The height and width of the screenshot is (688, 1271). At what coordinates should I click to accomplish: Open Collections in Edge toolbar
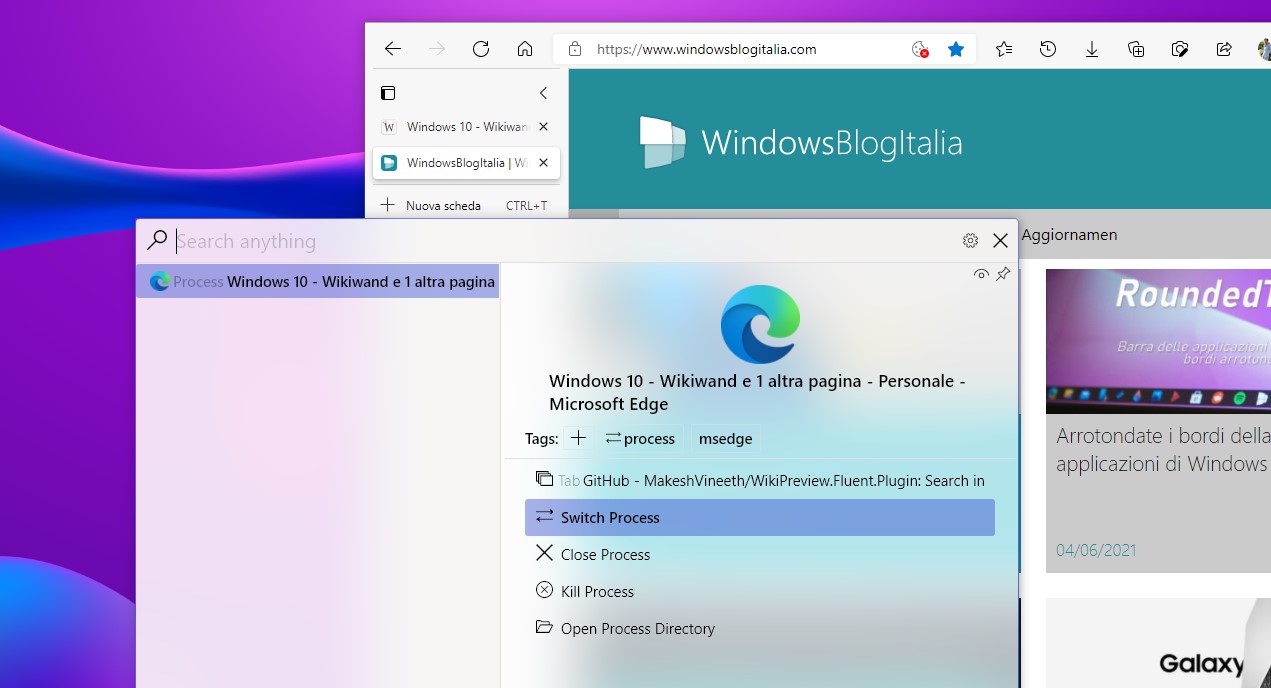coord(1136,49)
